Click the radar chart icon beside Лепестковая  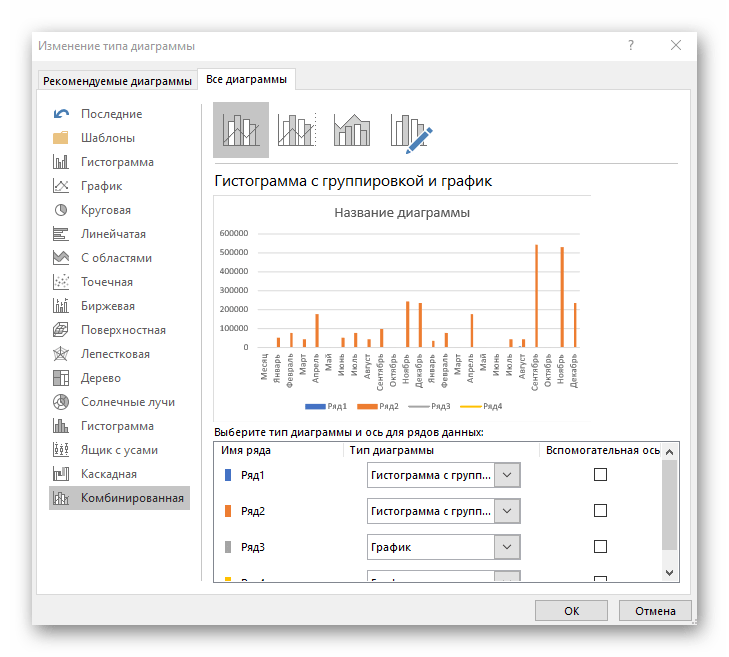pos(61,354)
